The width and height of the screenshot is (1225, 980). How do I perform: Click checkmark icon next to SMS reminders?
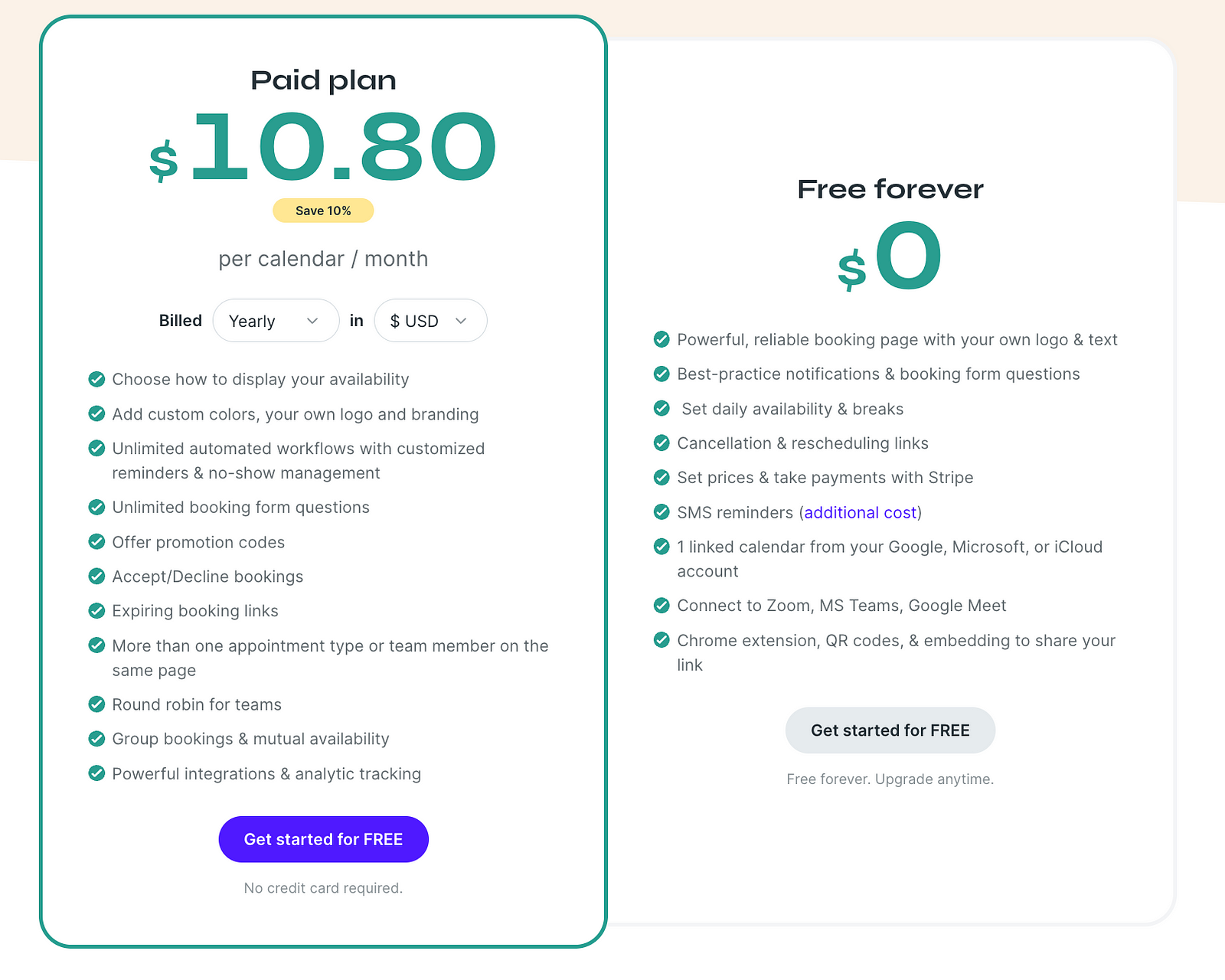click(661, 512)
